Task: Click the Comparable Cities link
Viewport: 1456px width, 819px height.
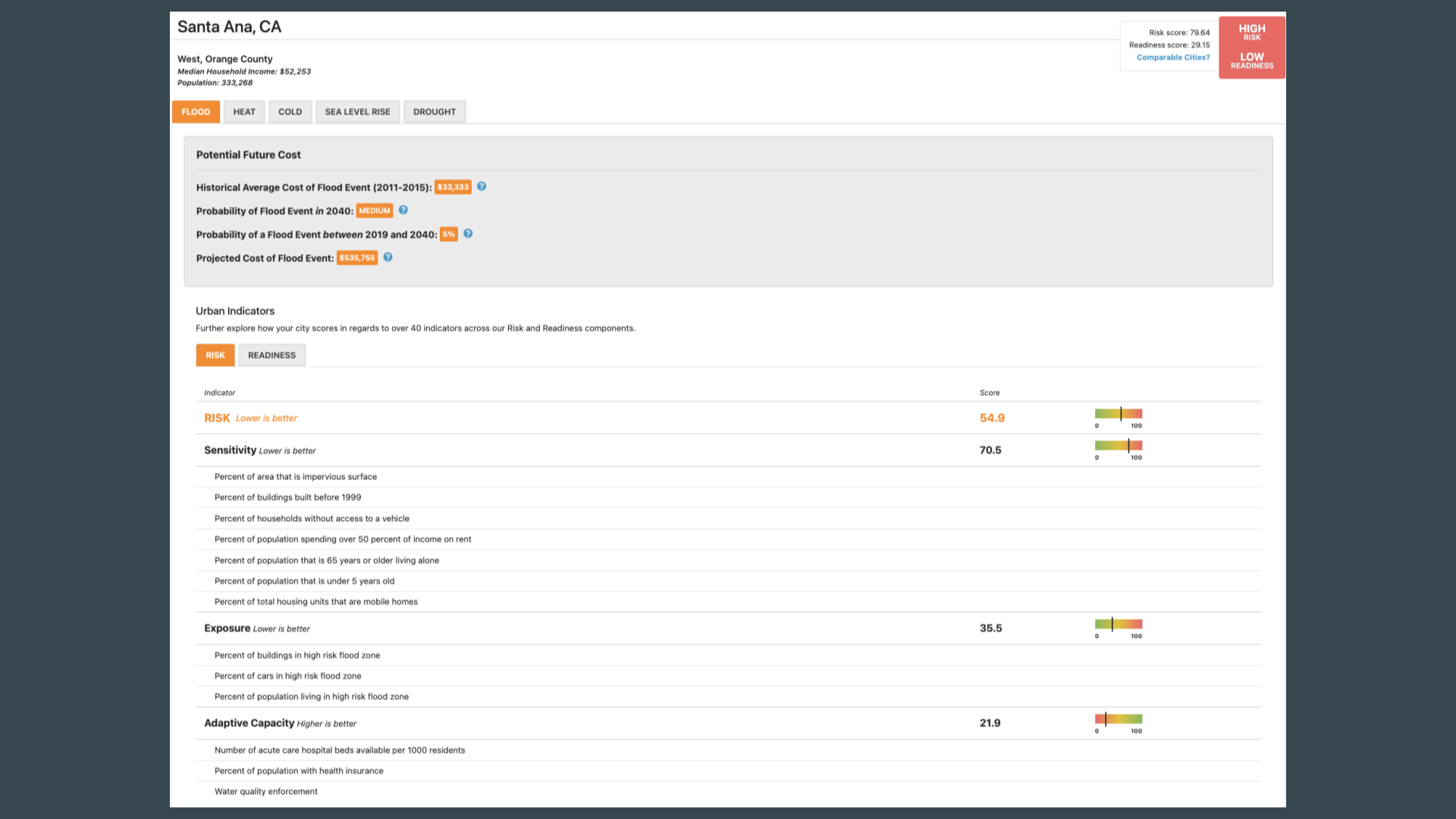Action: 1173,57
